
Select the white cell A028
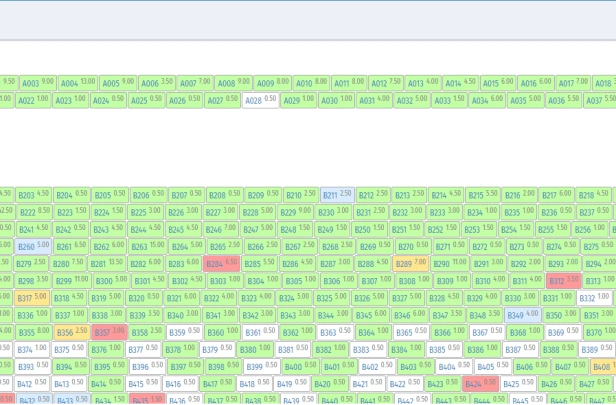pos(260,100)
